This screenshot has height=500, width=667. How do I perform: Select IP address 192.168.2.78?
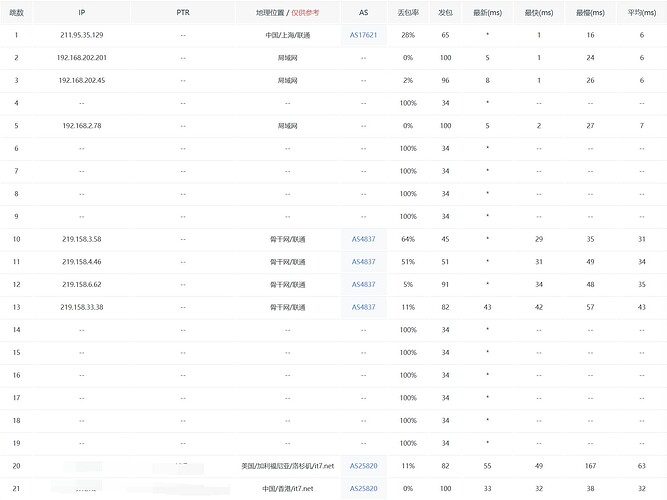82,126
